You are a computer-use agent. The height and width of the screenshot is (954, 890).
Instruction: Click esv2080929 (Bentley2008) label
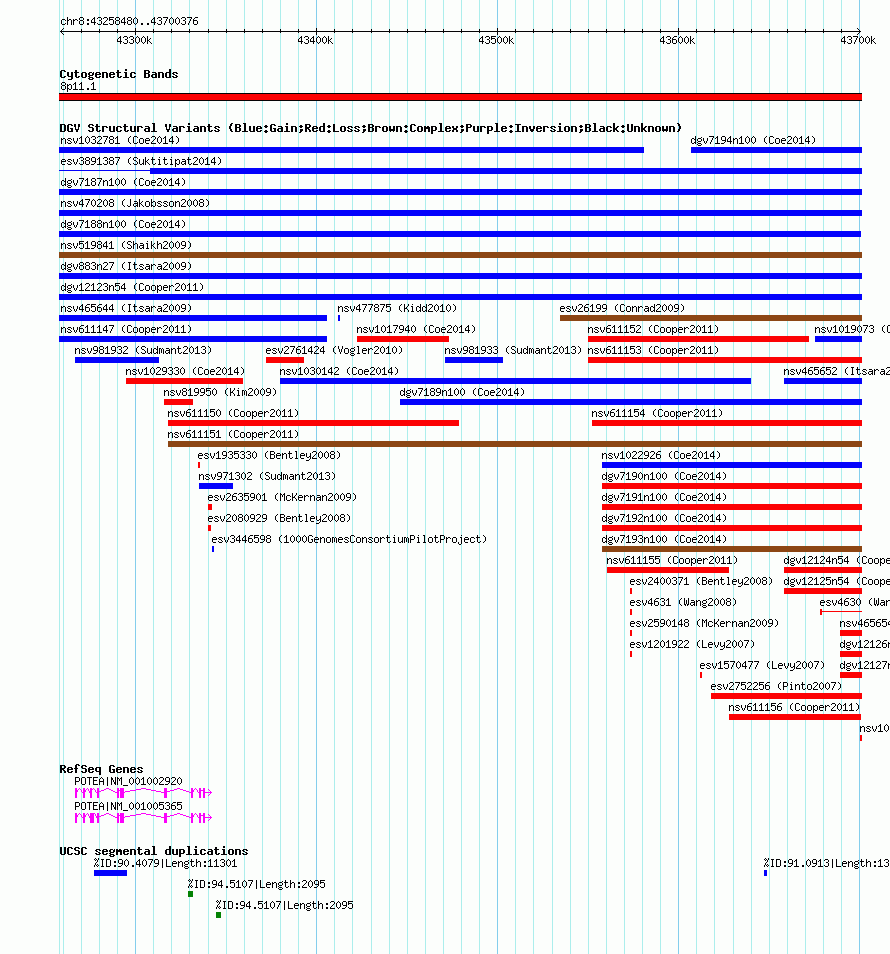coord(279,518)
